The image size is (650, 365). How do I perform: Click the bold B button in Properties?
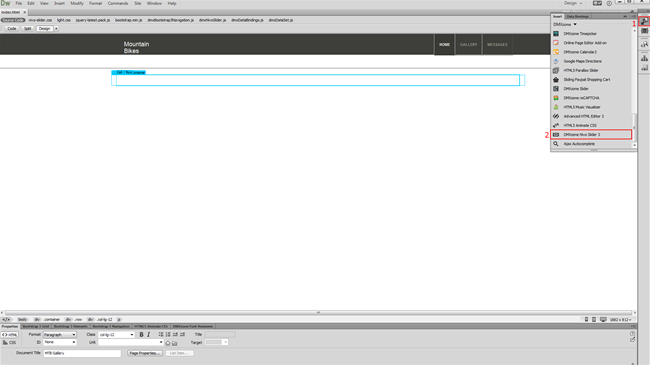tap(141, 334)
